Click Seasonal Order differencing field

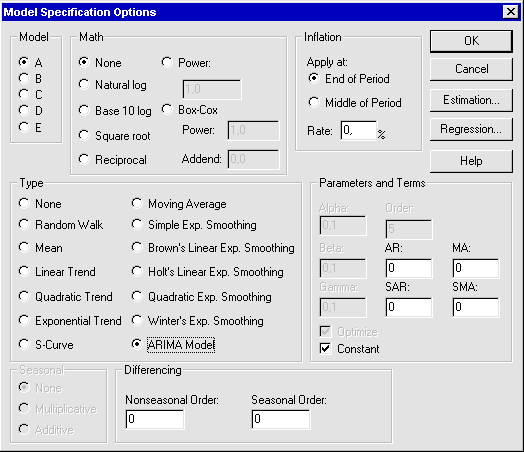tap(281, 419)
